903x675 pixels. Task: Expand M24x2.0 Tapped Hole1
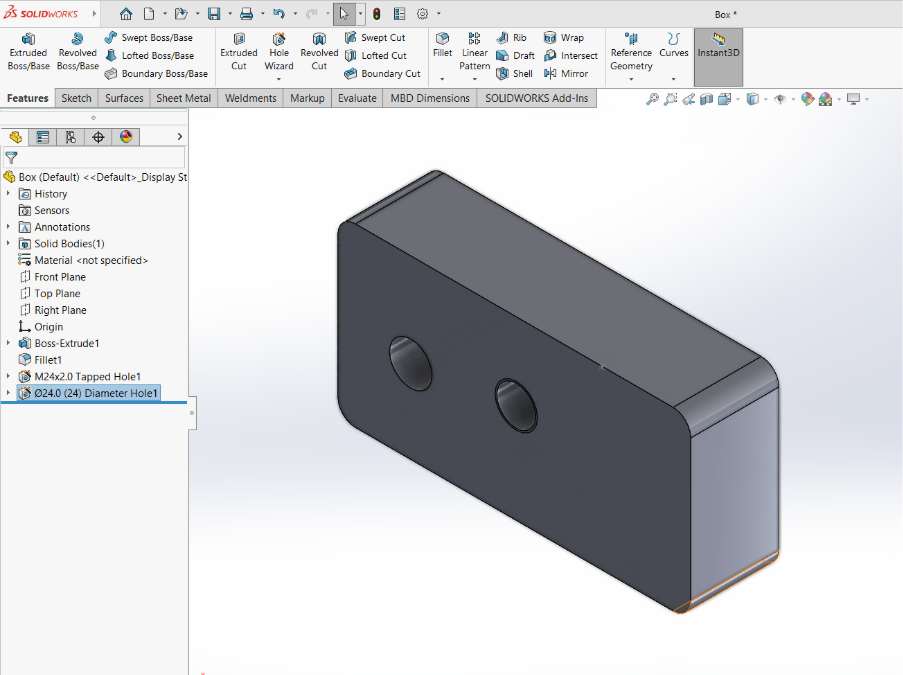(8, 377)
